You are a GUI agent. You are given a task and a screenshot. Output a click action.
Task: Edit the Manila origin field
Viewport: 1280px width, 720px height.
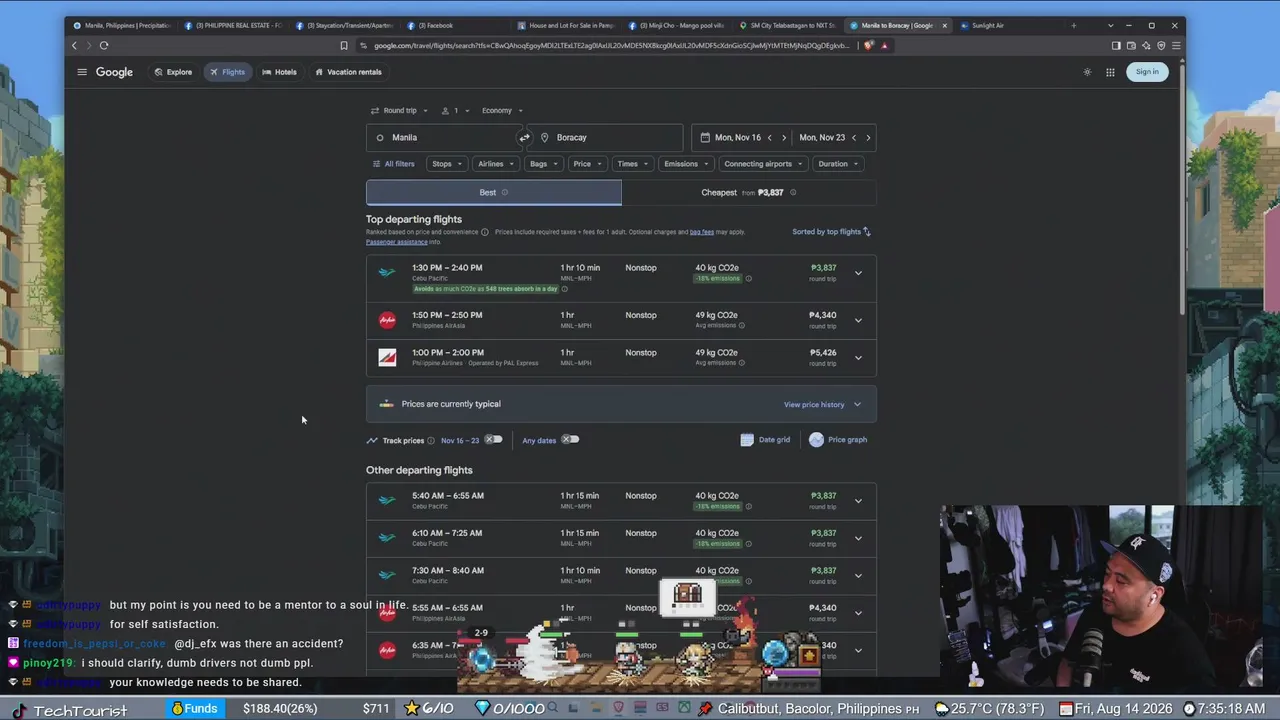(x=441, y=137)
